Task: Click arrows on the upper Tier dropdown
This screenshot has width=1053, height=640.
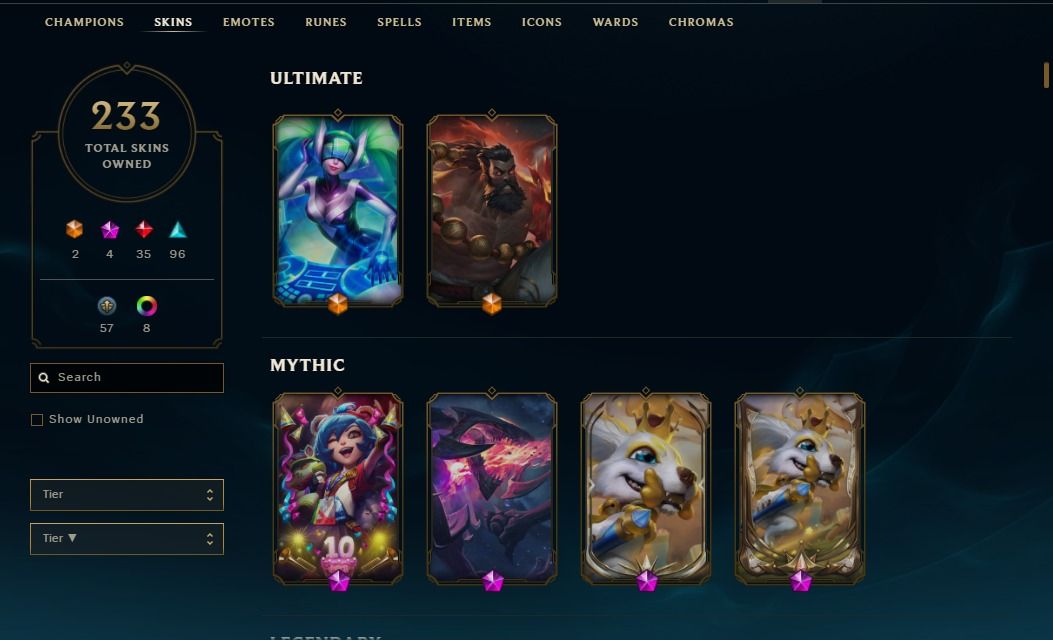Action: (210, 495)
